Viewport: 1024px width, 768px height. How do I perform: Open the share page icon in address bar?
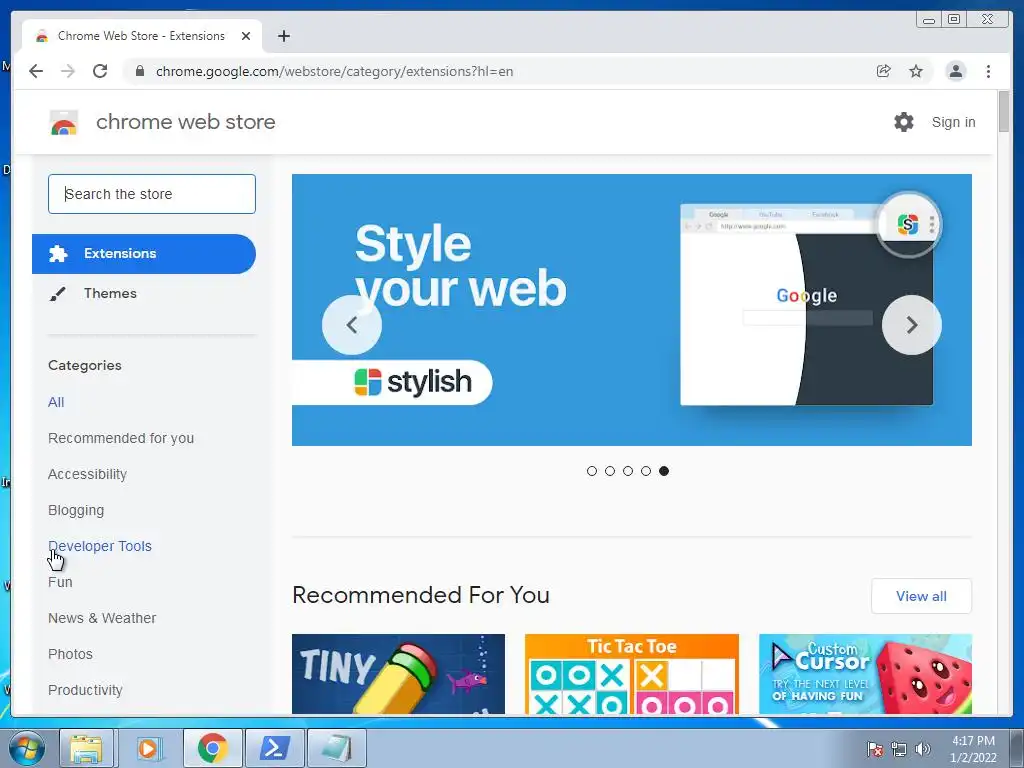coord(884,71)
